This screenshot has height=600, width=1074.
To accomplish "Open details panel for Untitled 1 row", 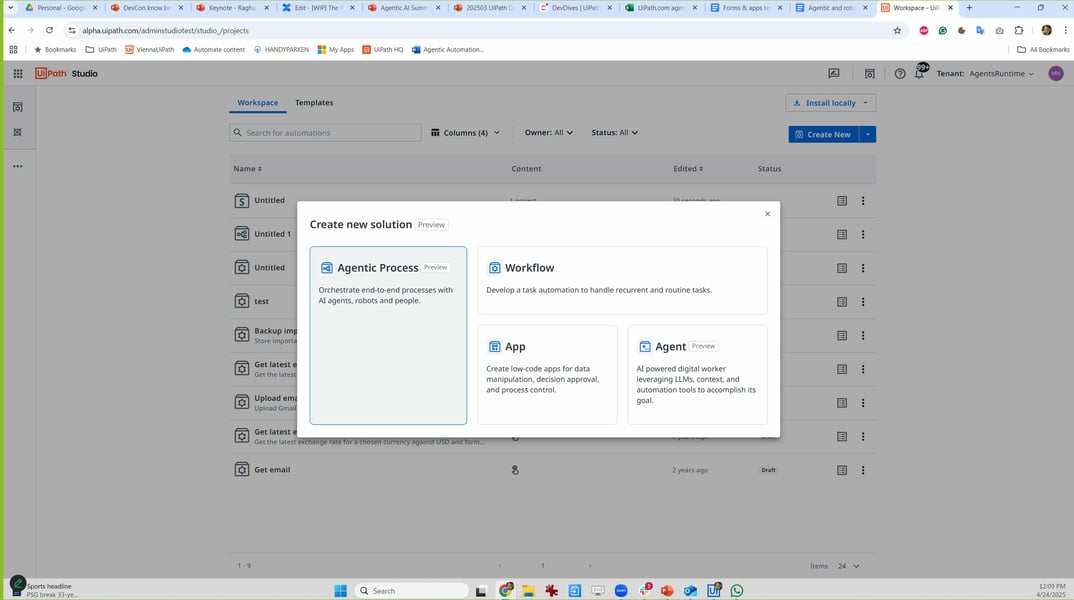I will [x=842, y=234].
